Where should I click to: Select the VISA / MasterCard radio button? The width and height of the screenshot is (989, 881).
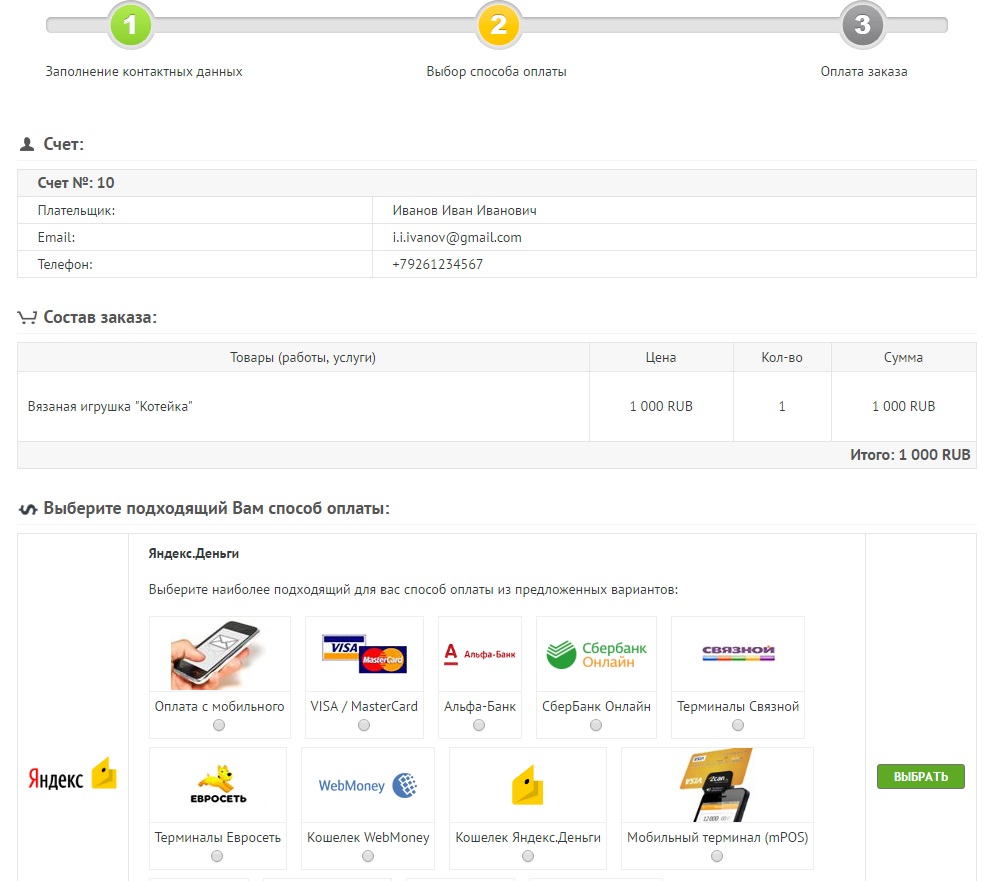(x=364, y=725)
